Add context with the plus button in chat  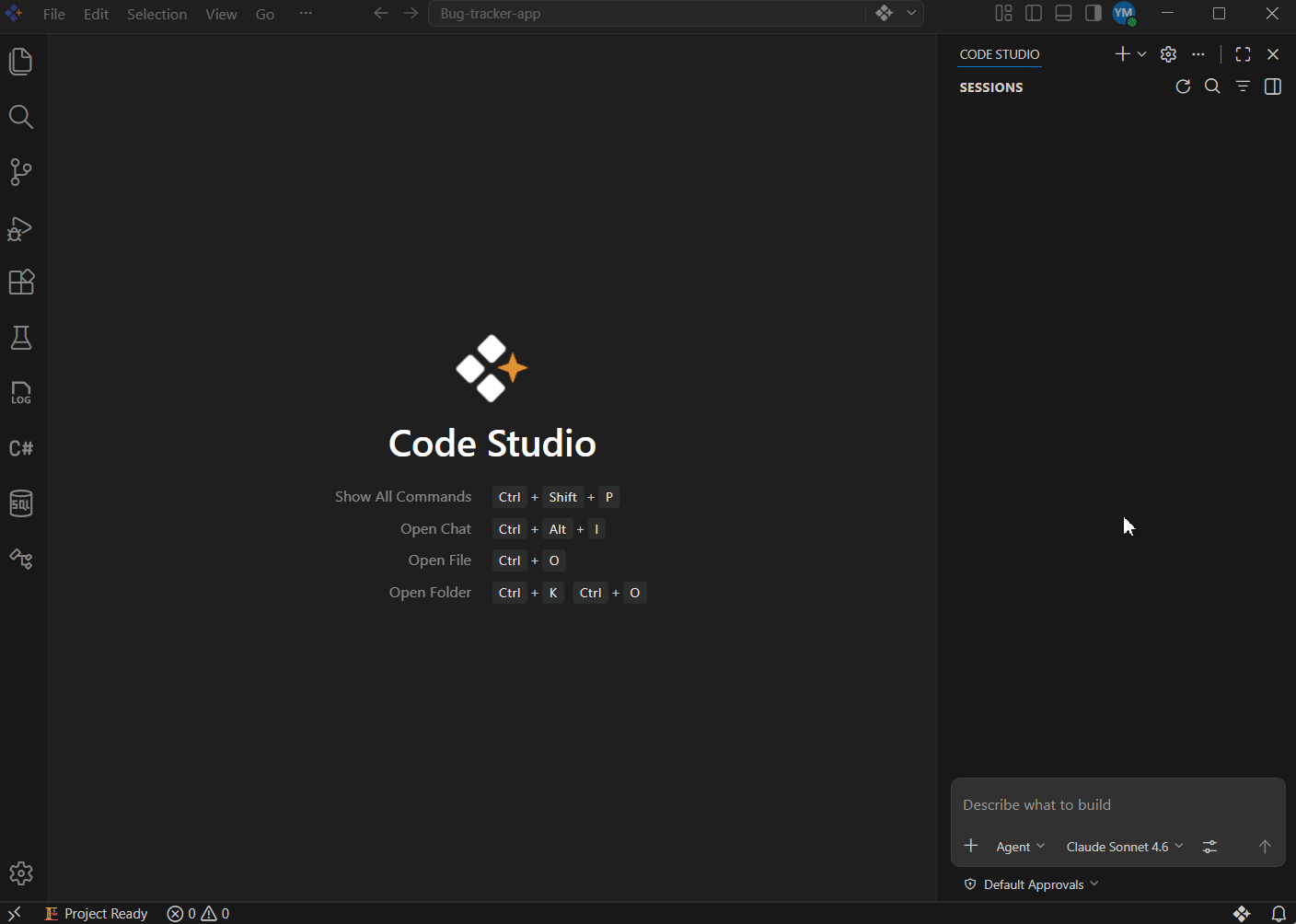971,846
